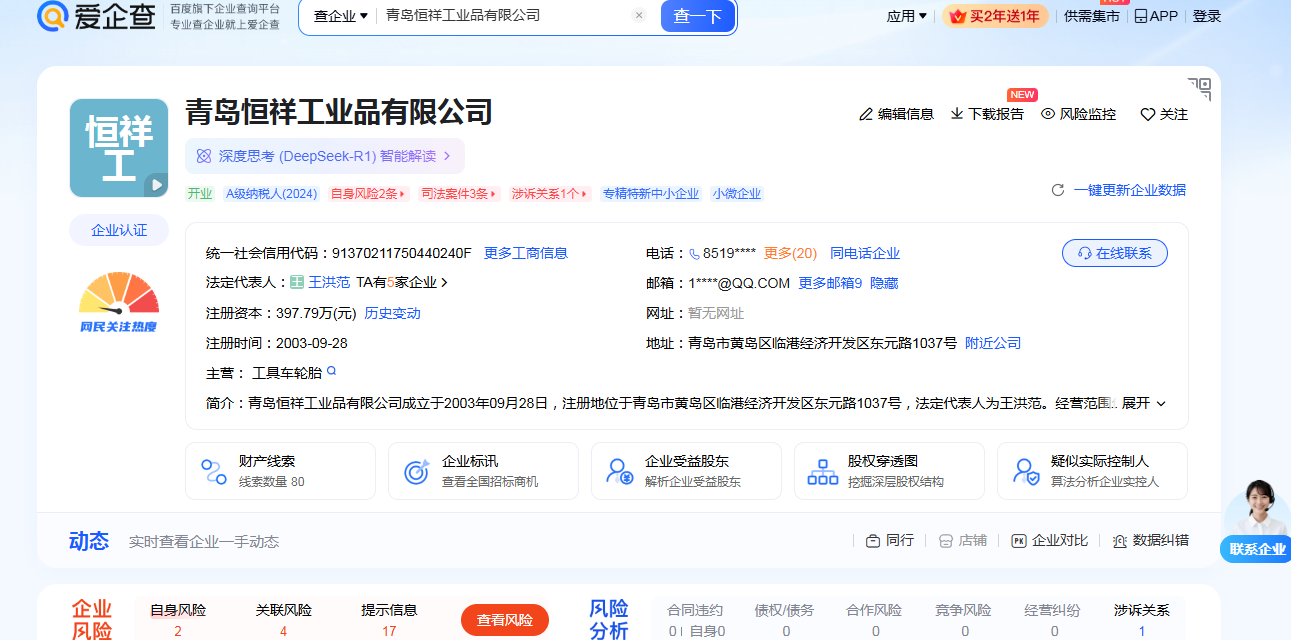Click the phone icon beside 8519****

[695, 254]
